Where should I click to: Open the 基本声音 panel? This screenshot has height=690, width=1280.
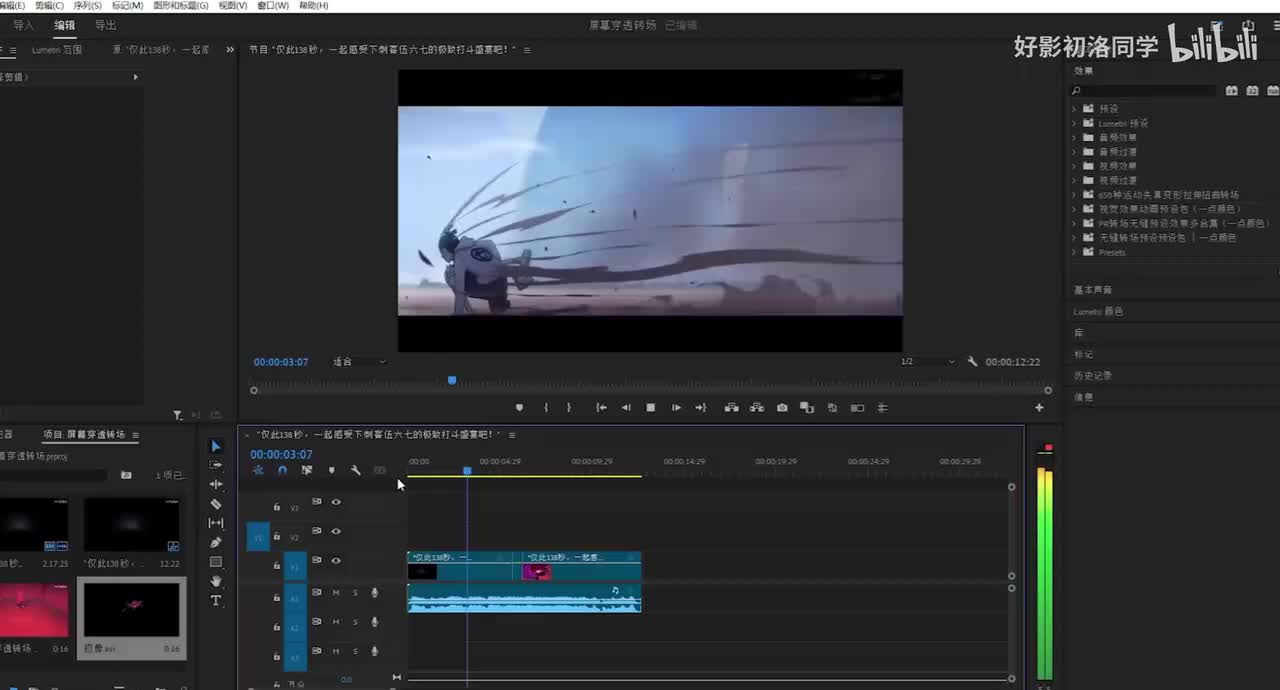(1093, 290)
